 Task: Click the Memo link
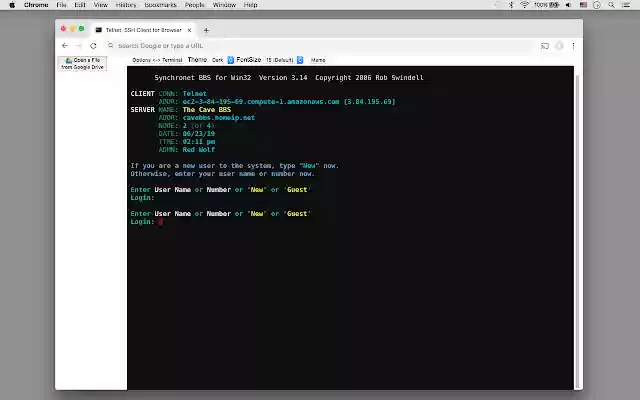318,60
